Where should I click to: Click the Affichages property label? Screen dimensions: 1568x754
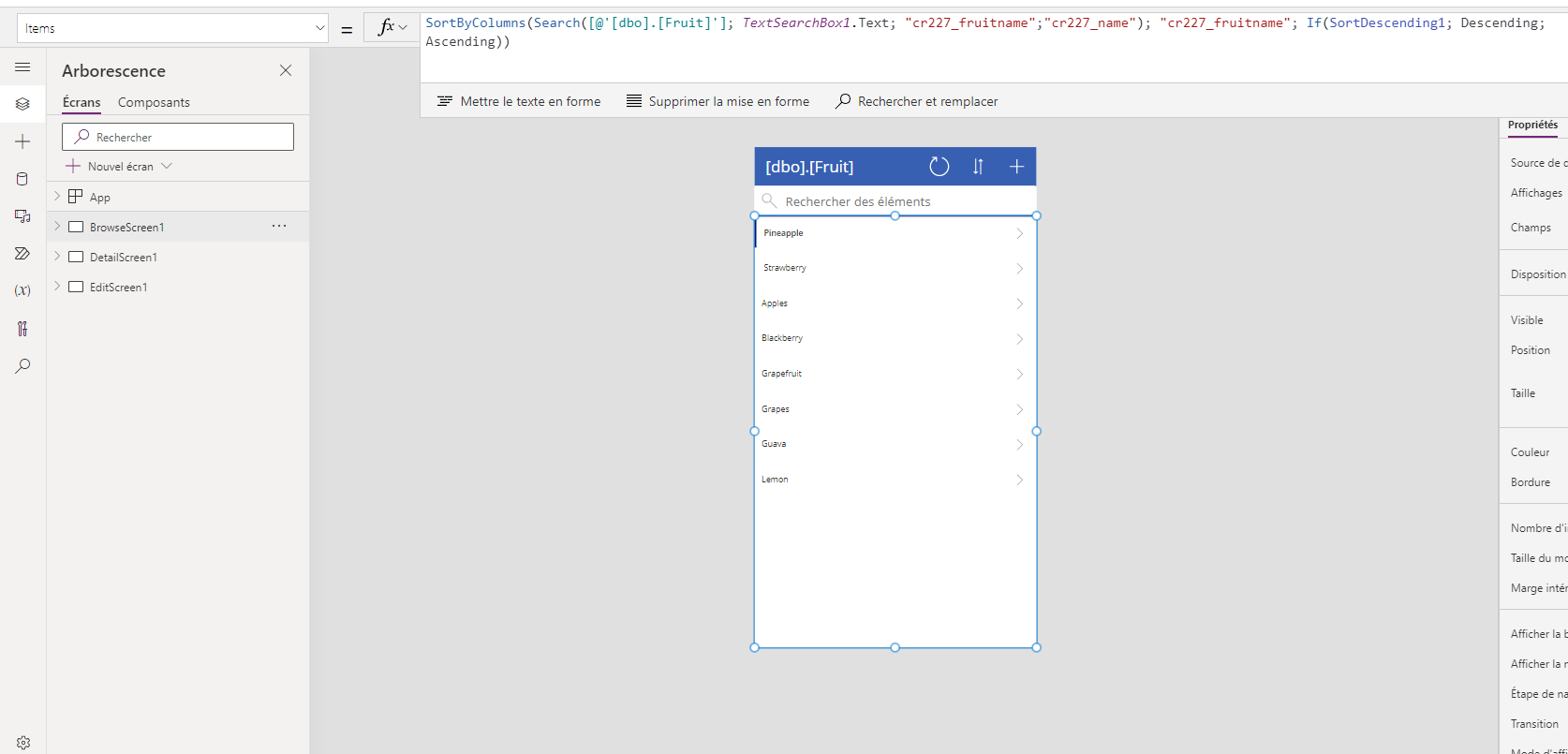1536,193
